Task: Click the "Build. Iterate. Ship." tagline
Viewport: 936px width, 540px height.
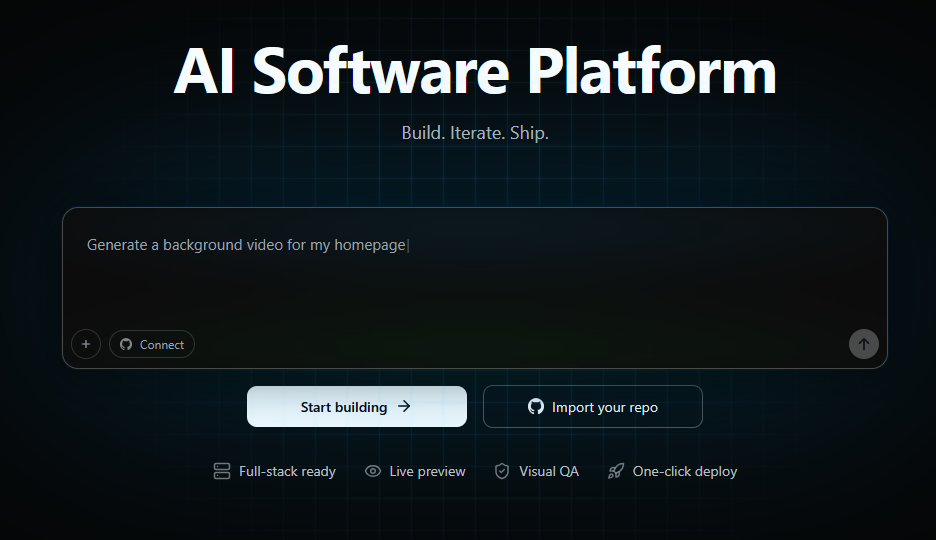Action: (475, 132)
